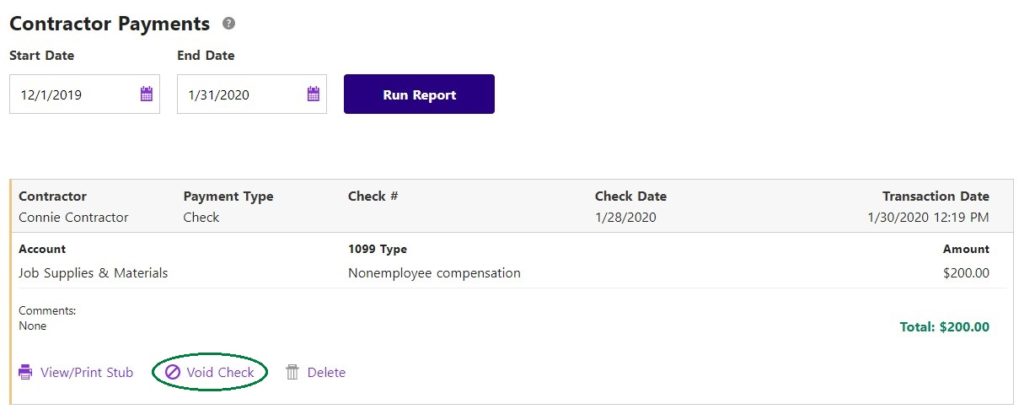The image size is (1024, 420).
Task: Click the Void Check circle-slash icon
Action: point(173,372)
